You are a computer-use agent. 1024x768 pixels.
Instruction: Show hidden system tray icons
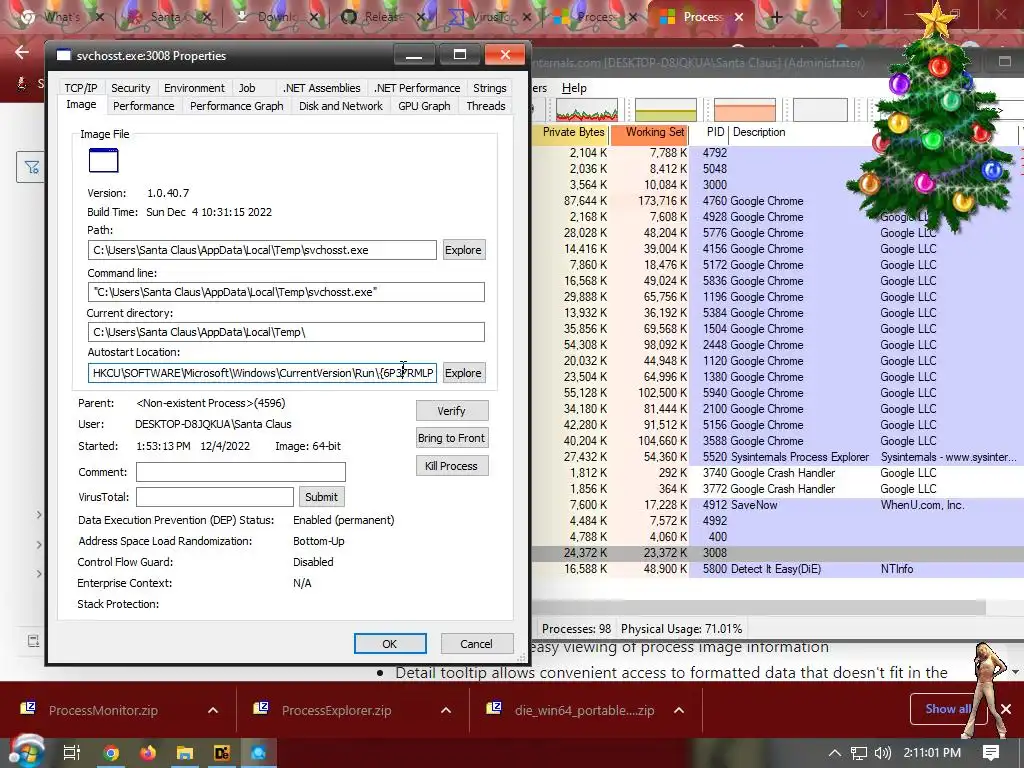click(x=835, y=753)
